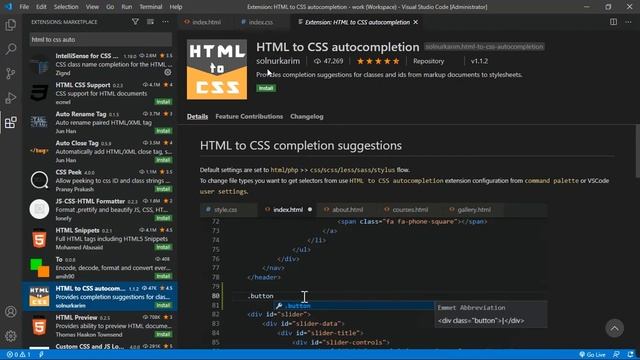
Task: Click the solnurkarim publisher name
Action: click(x=278, y=61)
